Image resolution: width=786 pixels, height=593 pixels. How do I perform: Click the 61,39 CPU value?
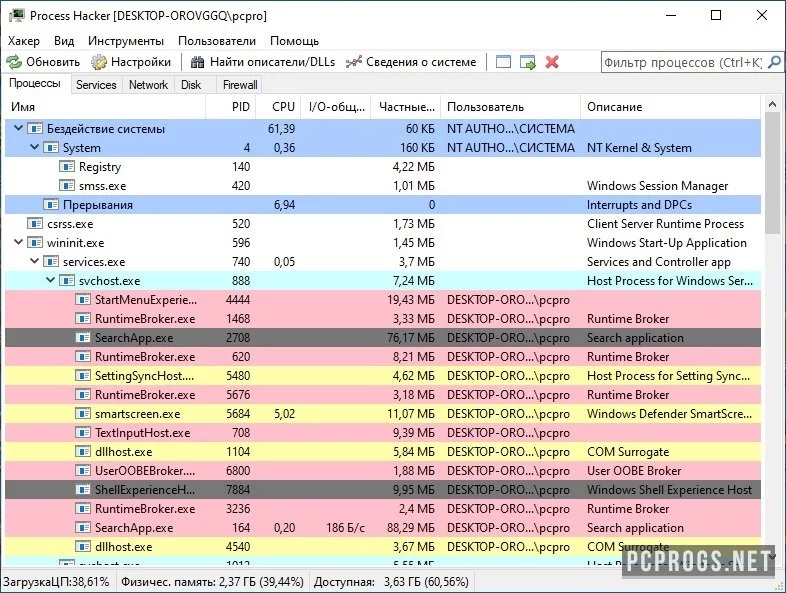pos(281,128)
